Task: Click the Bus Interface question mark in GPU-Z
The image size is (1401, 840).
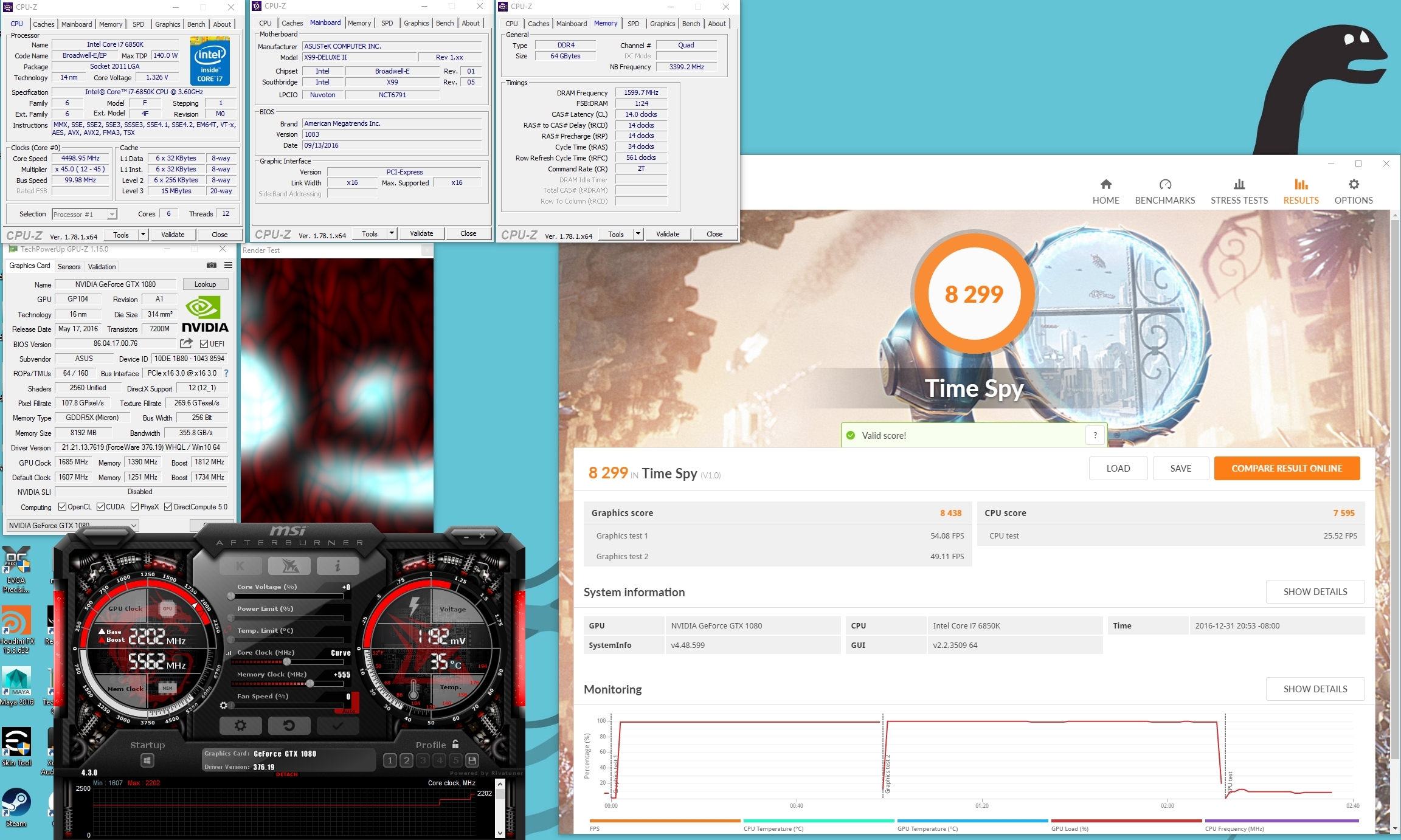Action: pyautogui.click(x=226, y=373)
